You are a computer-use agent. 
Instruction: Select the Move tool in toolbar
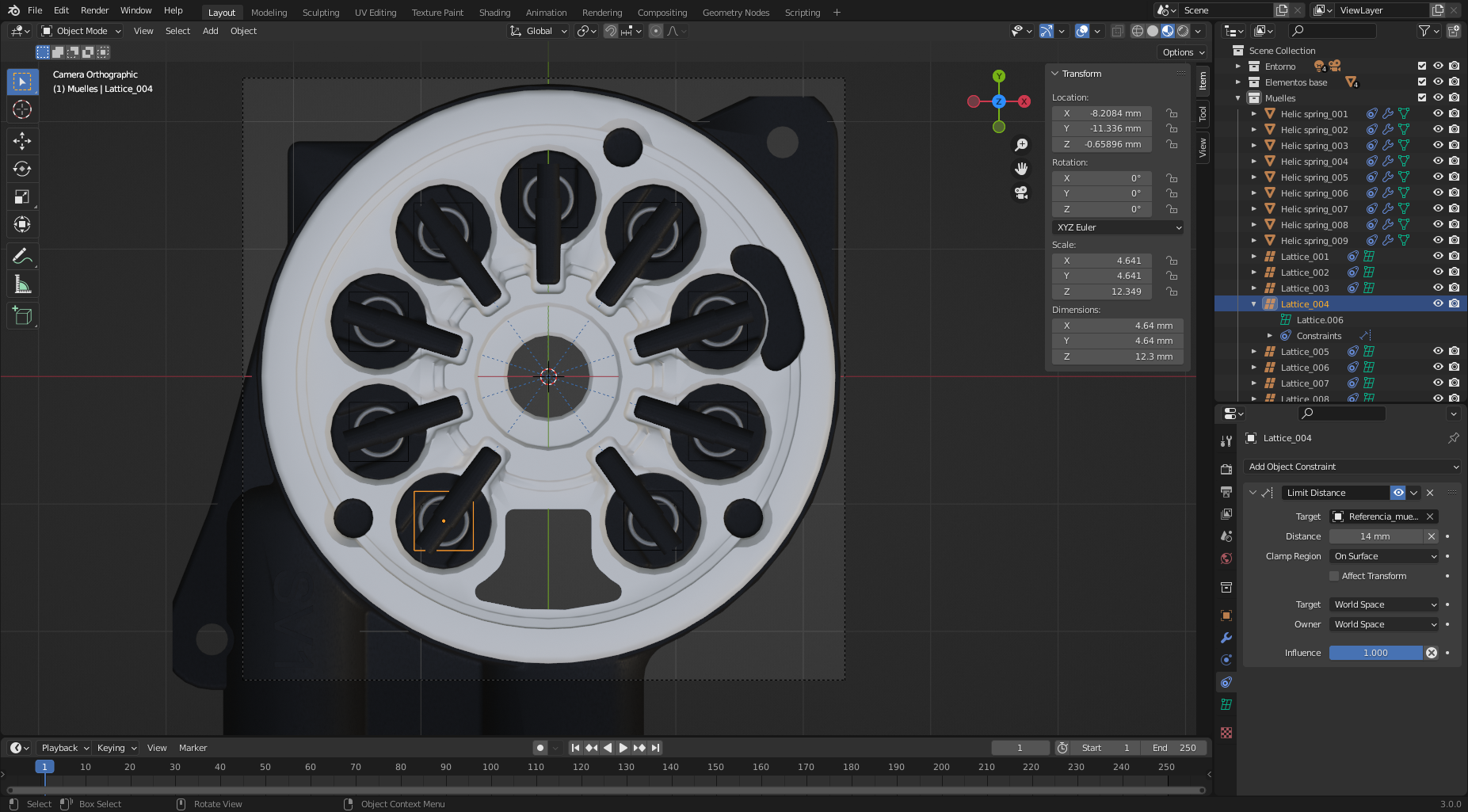[x=22, y=141]
